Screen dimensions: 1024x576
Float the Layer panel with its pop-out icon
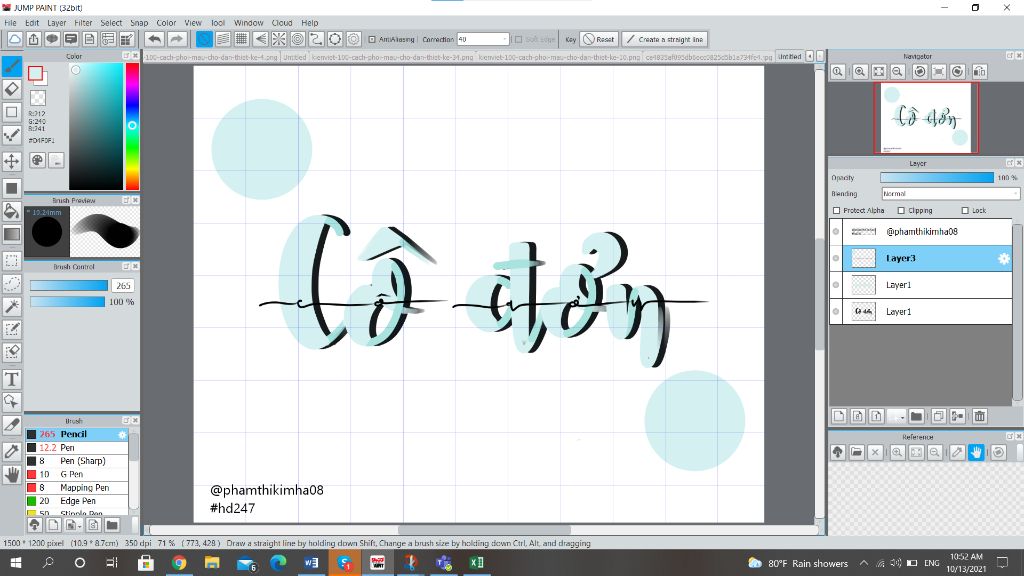click(x=1010, y=163)
